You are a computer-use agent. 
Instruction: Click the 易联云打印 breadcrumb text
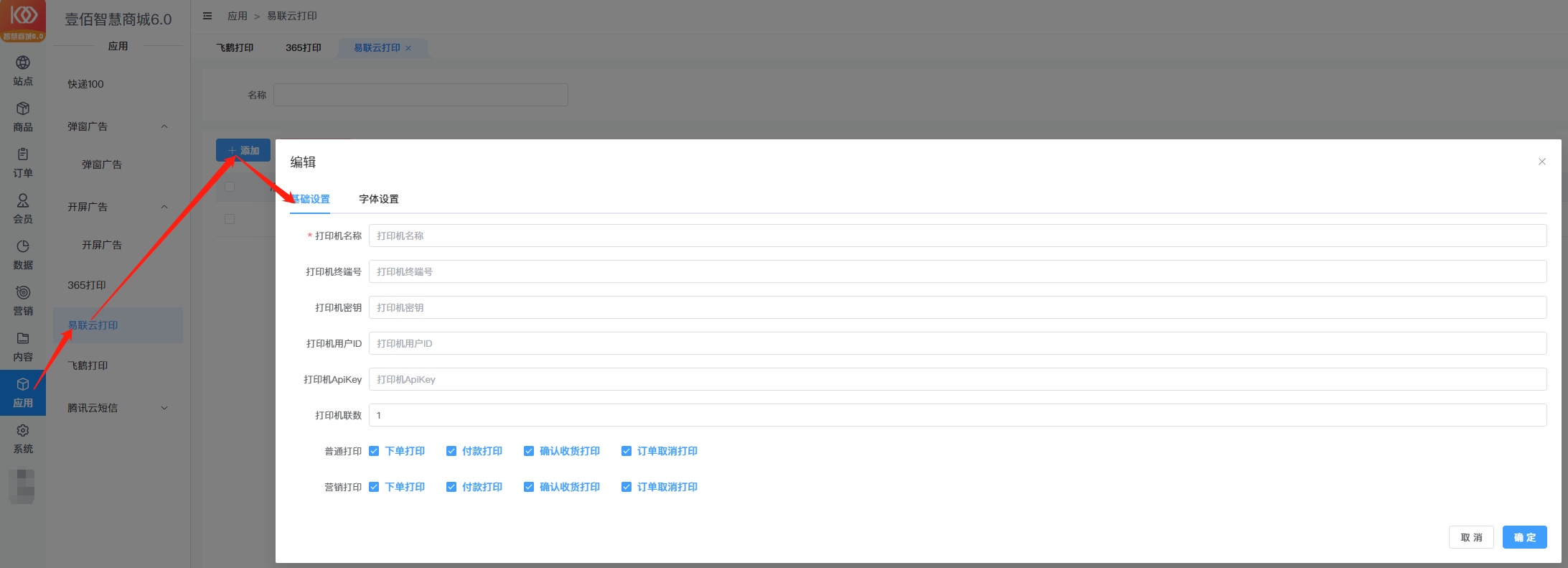(x=292, y=16)
